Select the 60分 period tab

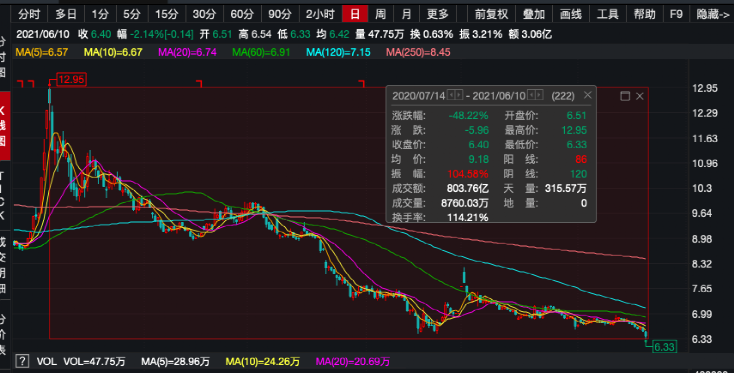tap(242, 15)
